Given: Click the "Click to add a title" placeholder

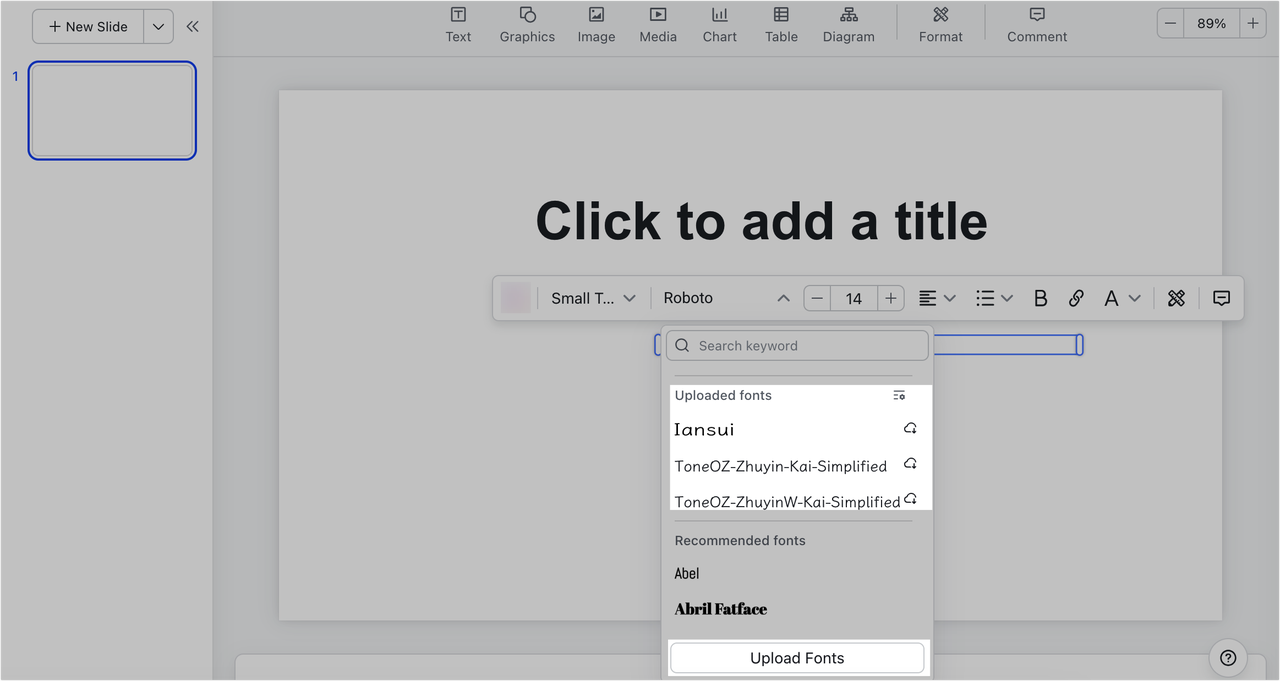Looking at the screenshot, I should (x=761, y=221).
